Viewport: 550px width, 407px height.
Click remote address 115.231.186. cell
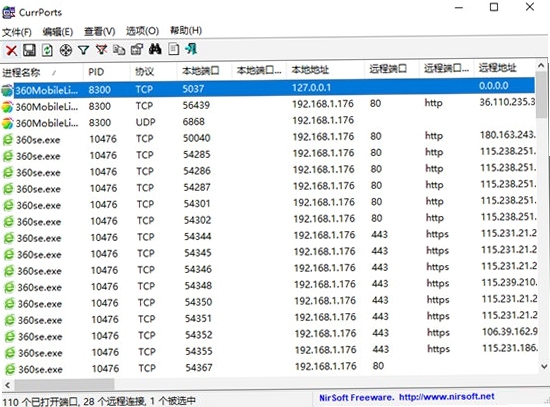pos(510,348)
